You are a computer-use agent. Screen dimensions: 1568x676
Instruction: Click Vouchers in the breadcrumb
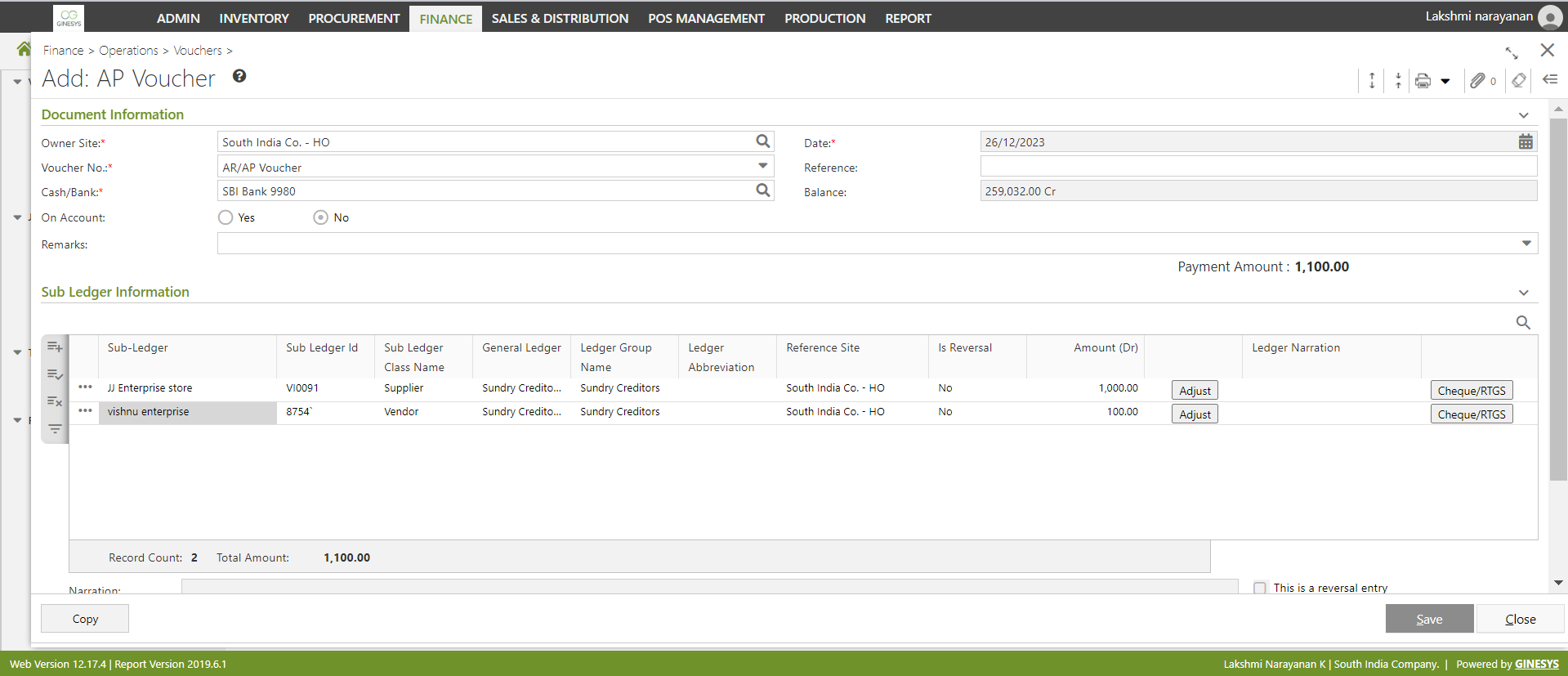click(197, 51)
